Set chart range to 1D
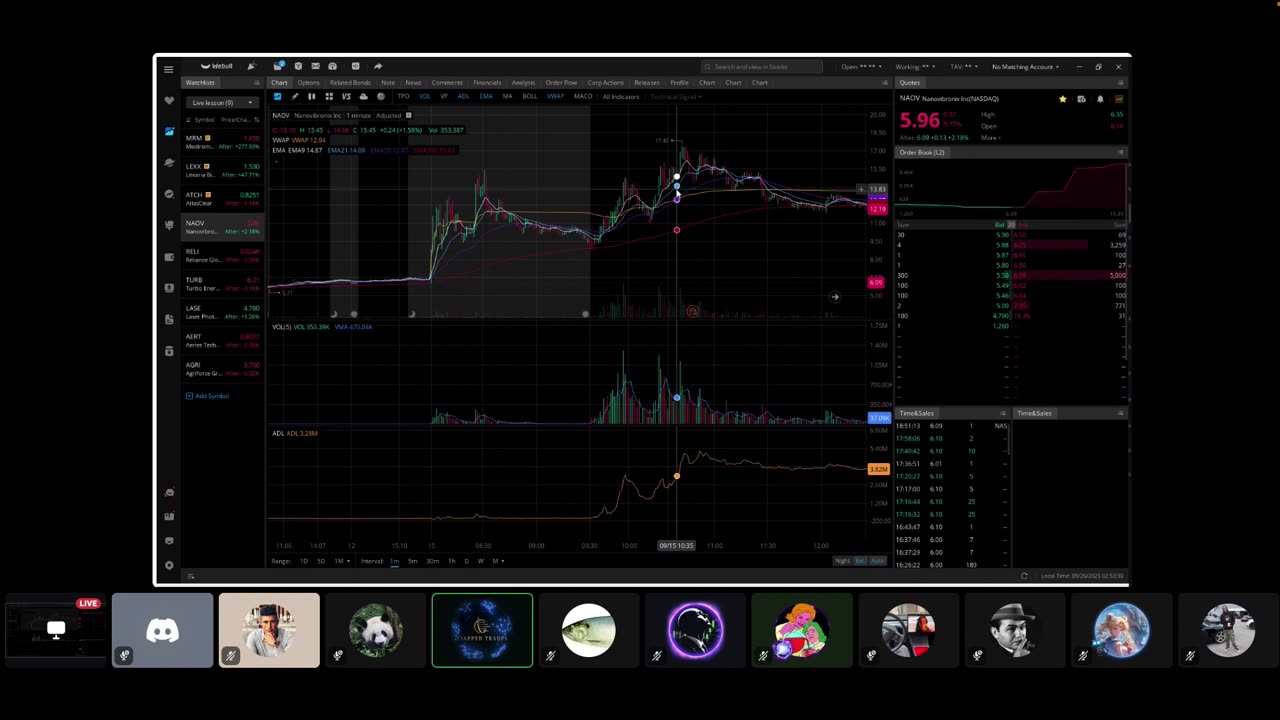 (304, 561)
